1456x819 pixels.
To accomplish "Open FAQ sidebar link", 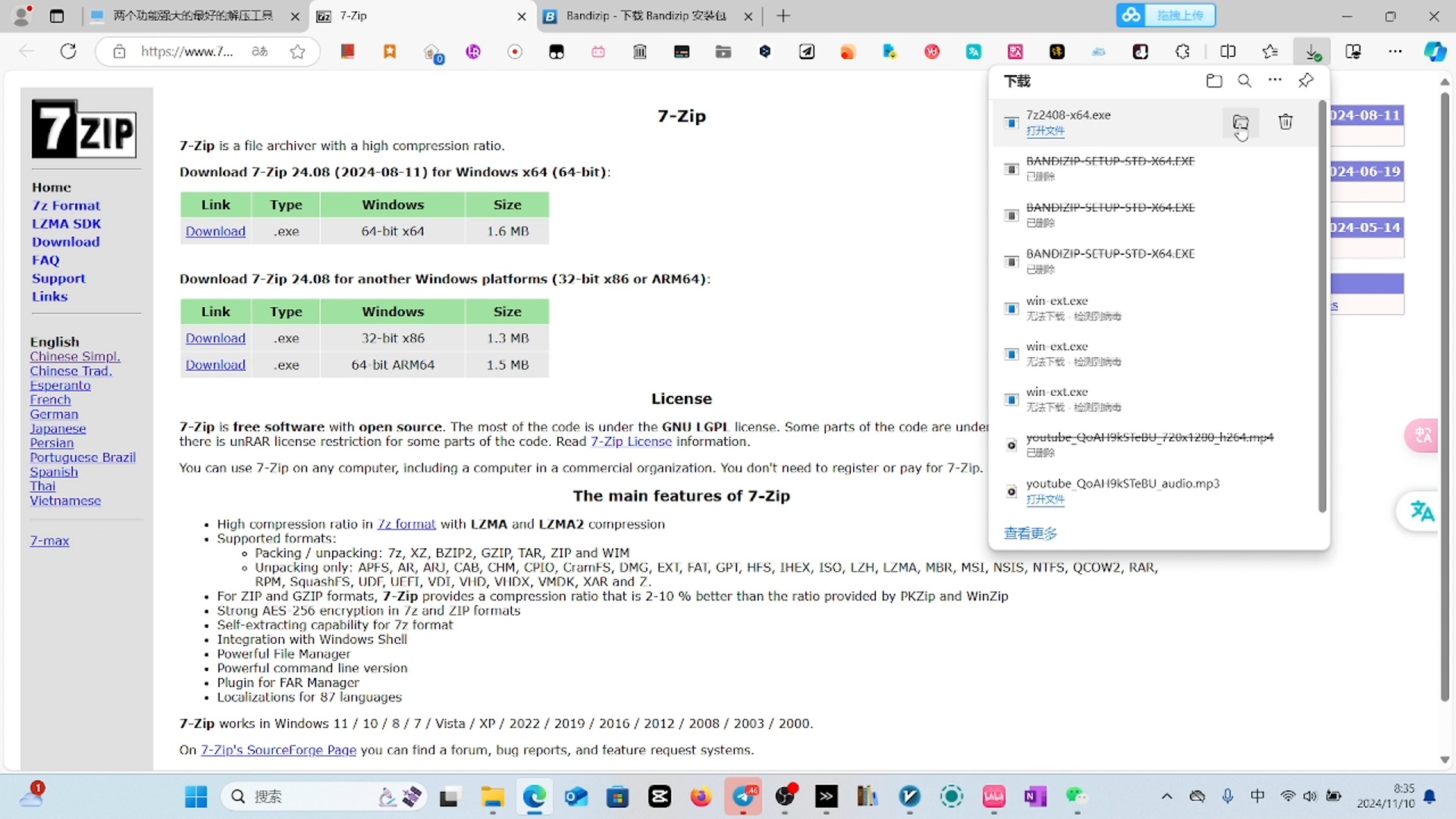I will coord(45,260).
